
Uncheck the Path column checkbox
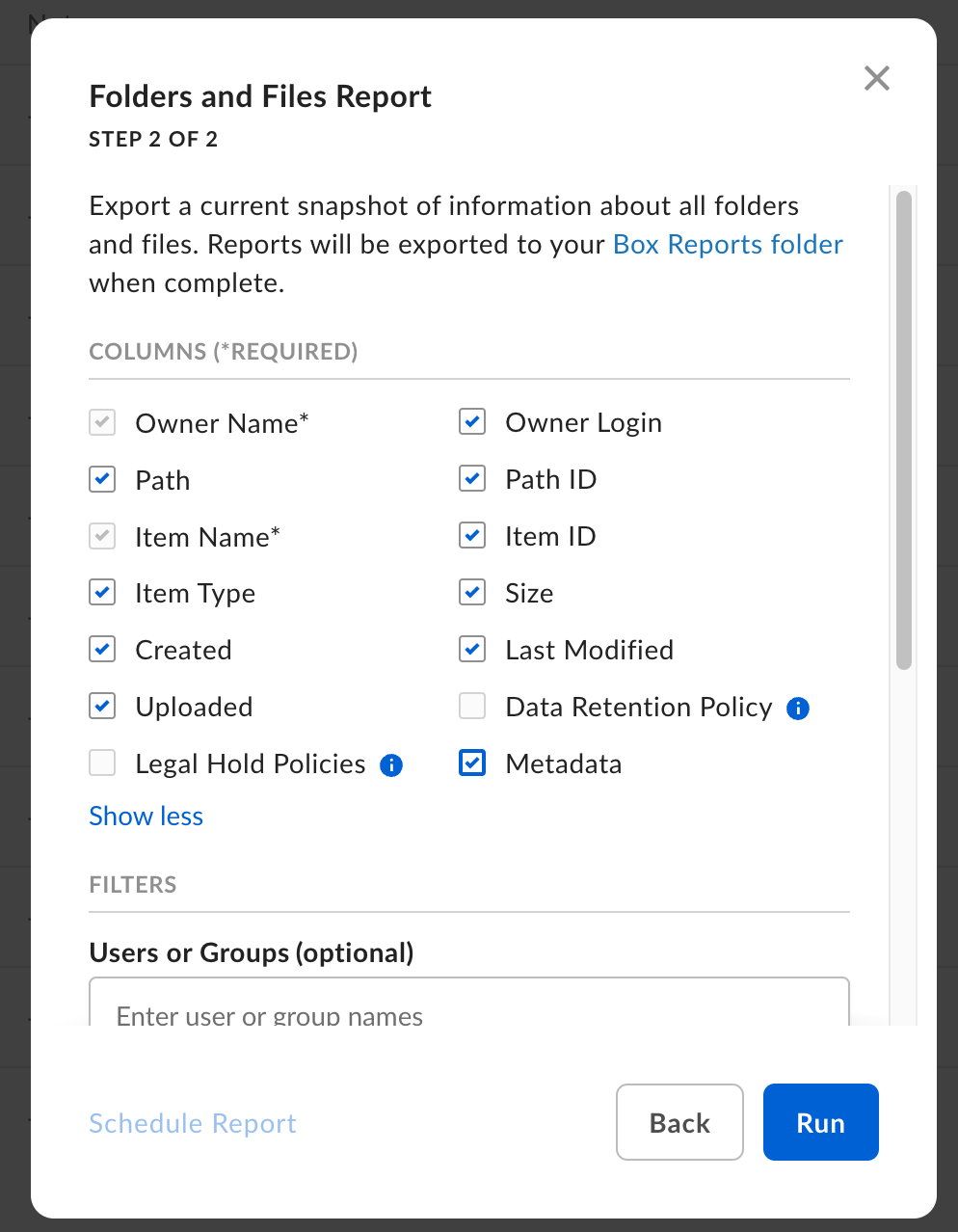(x=102, y=480)
